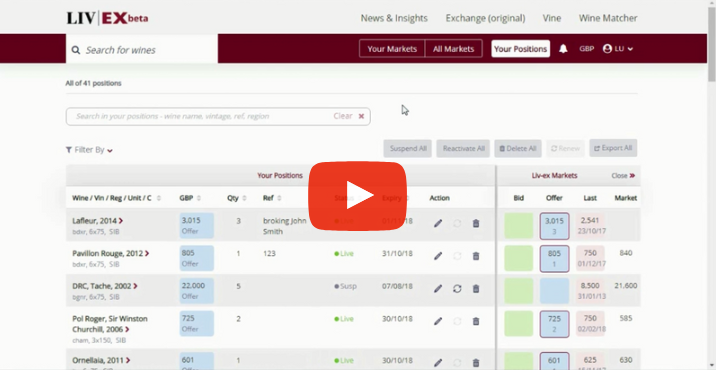The image size is (716, 371).
Task: Click the search magnifier icon
Action: click(75, 50)
